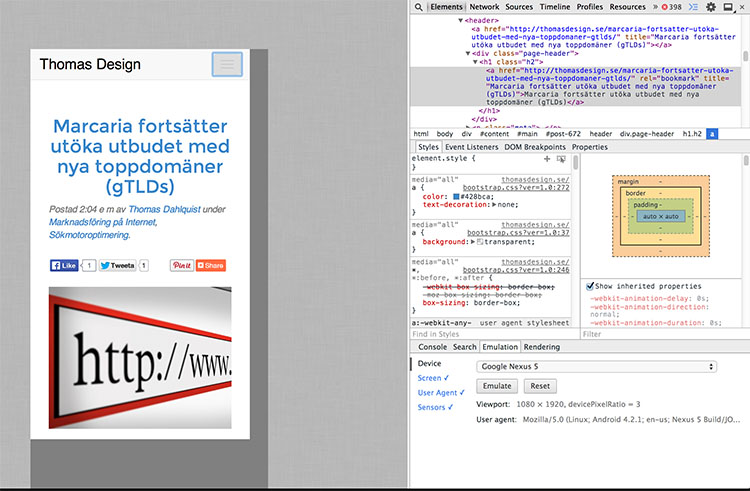Open the Sources panel tab
This screenshot has width=750, height=491.
(519, 7)
